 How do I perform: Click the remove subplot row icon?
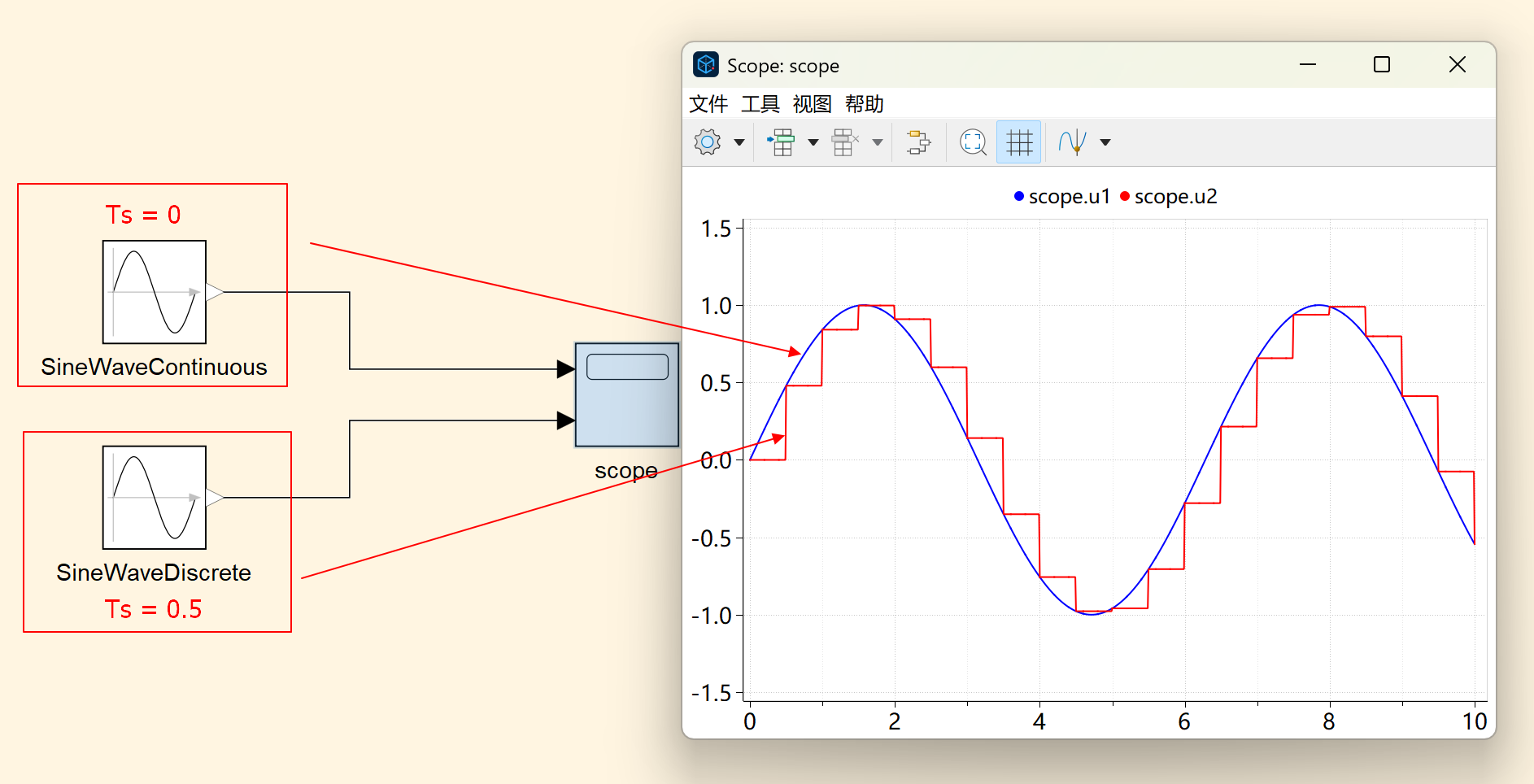(x=844, y=142)
